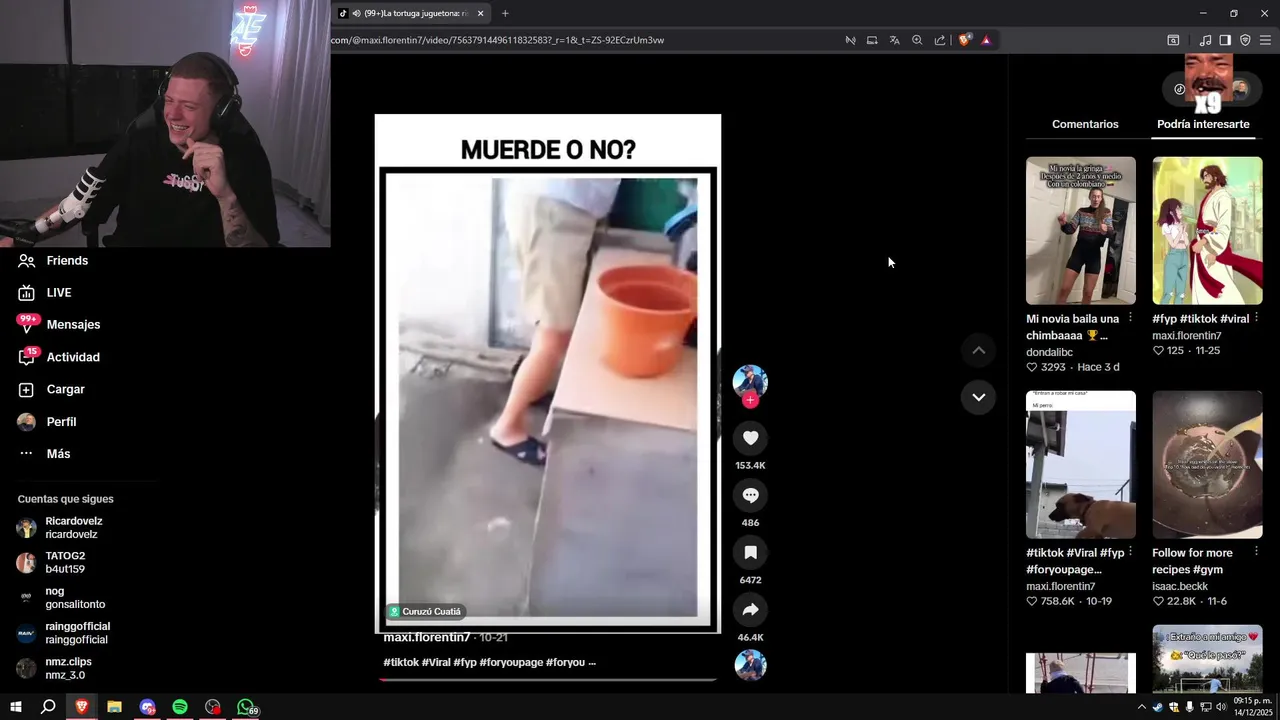Open Brave Shields lion icon in address bar
Screen dimensions: 1280x720
(x=964, y=40)
